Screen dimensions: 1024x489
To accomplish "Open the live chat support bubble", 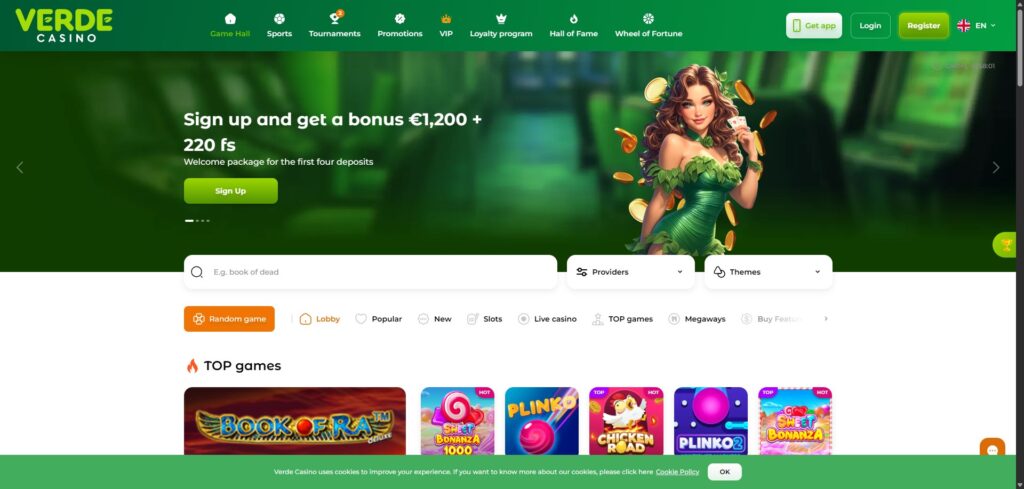I will click(992, 450).
